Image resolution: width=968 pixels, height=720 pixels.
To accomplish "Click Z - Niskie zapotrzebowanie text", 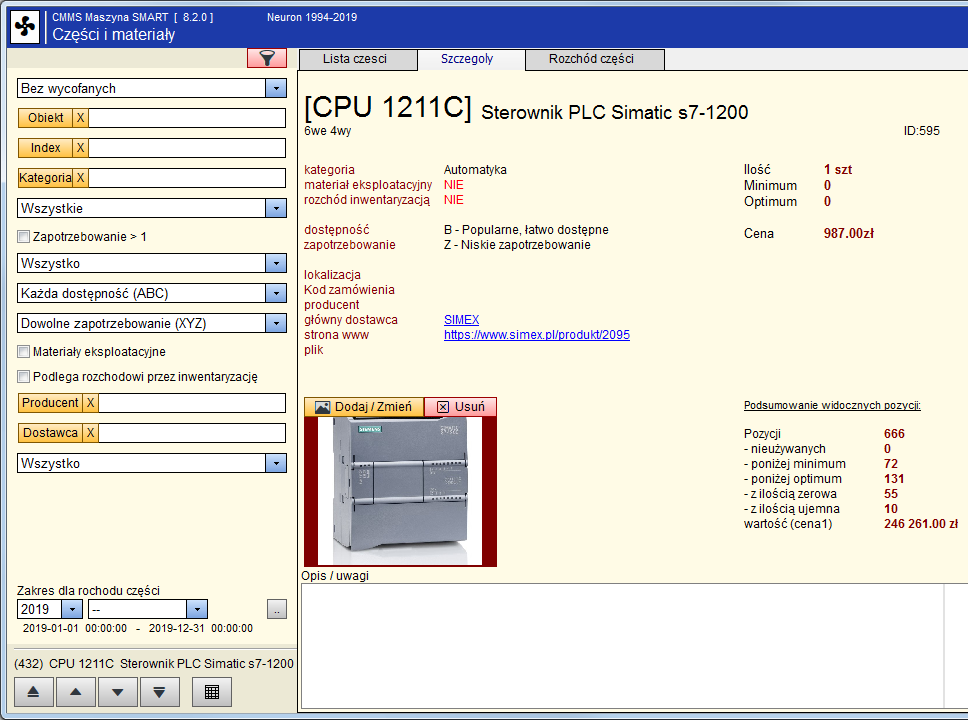I will (x=517, y=245).
